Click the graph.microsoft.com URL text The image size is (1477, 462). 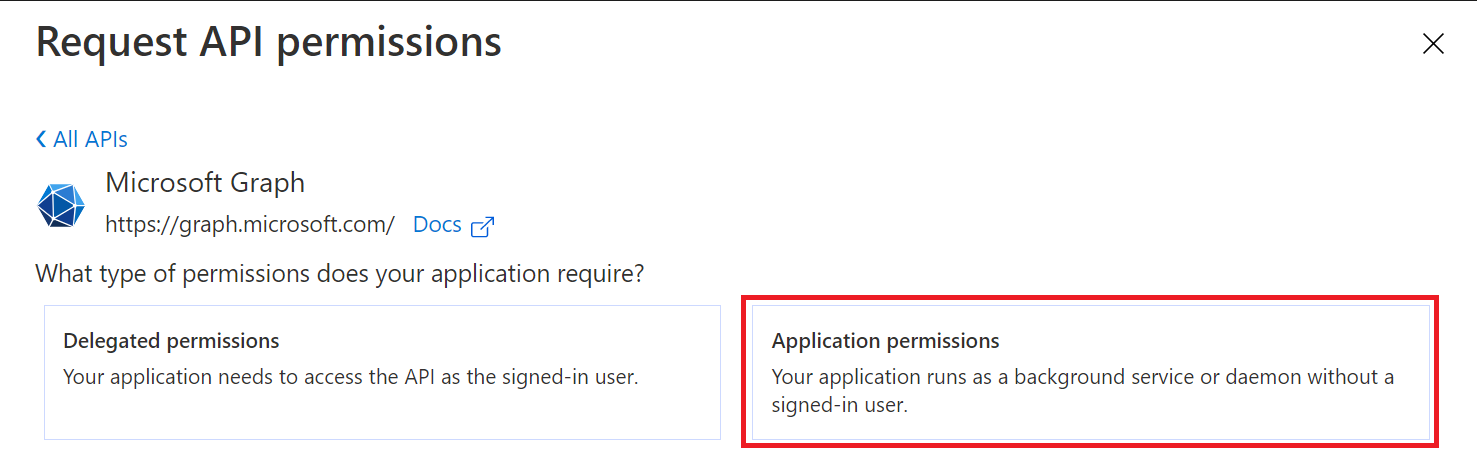(250, 224)
